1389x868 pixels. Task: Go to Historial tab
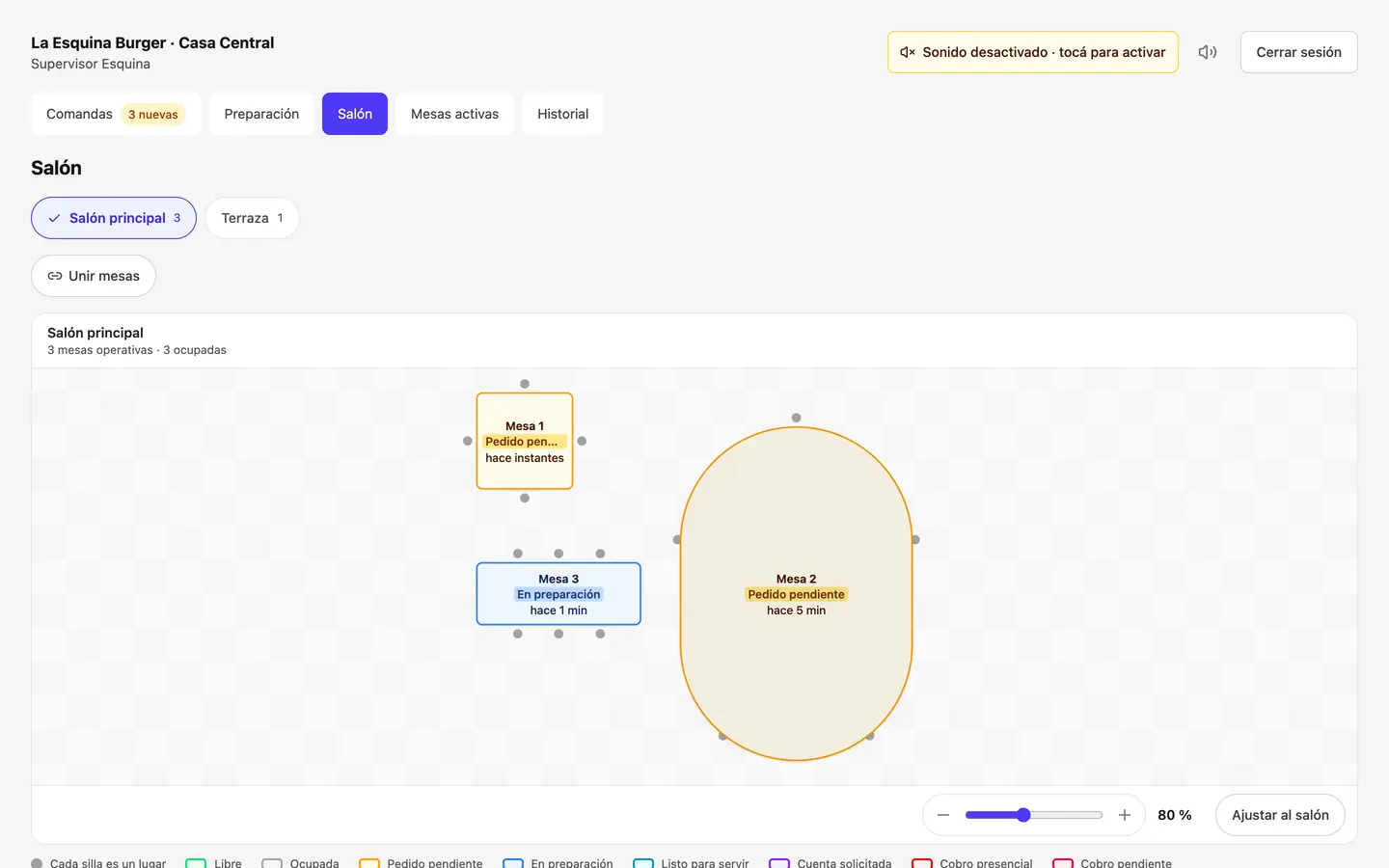[562, 114]
